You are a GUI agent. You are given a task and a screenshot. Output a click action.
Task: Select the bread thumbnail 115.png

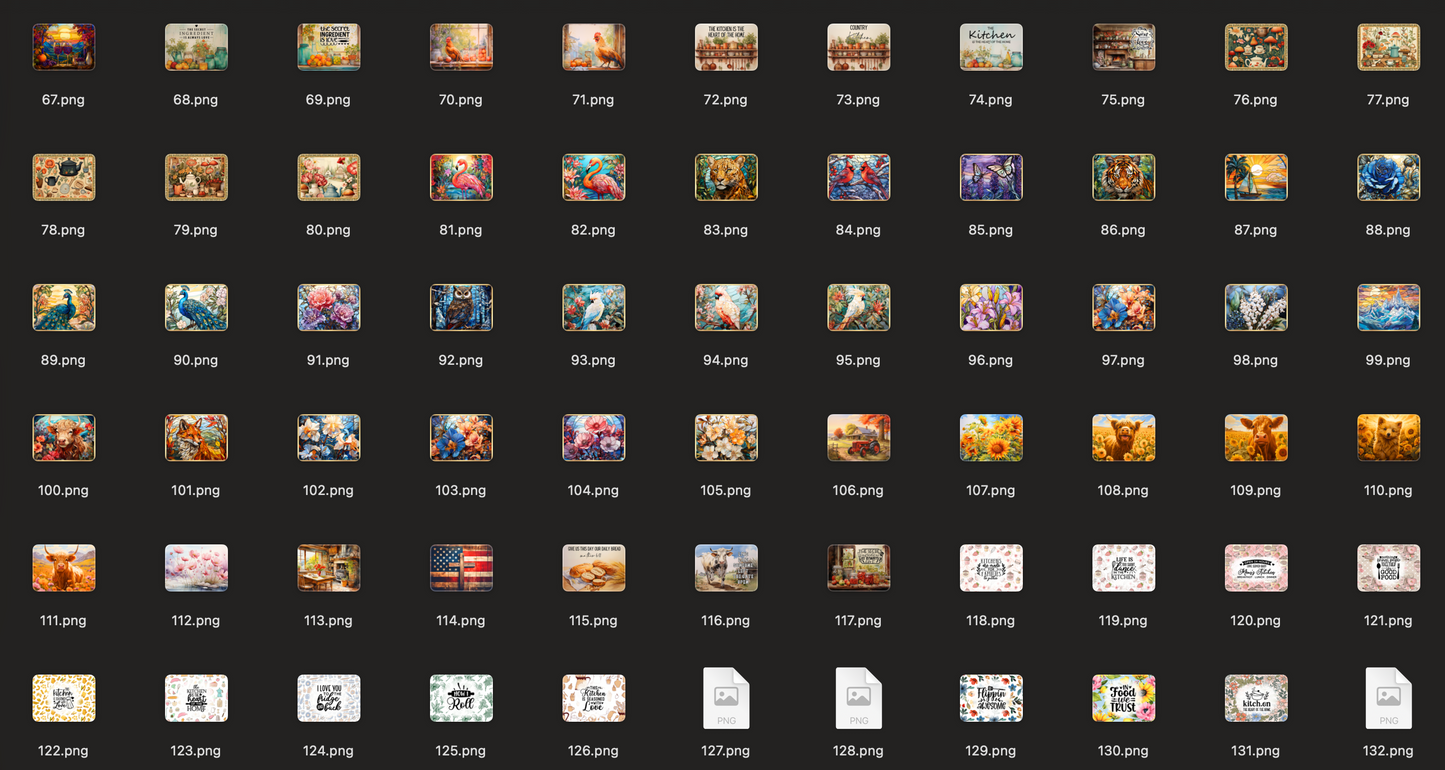(x=593, y=567)
